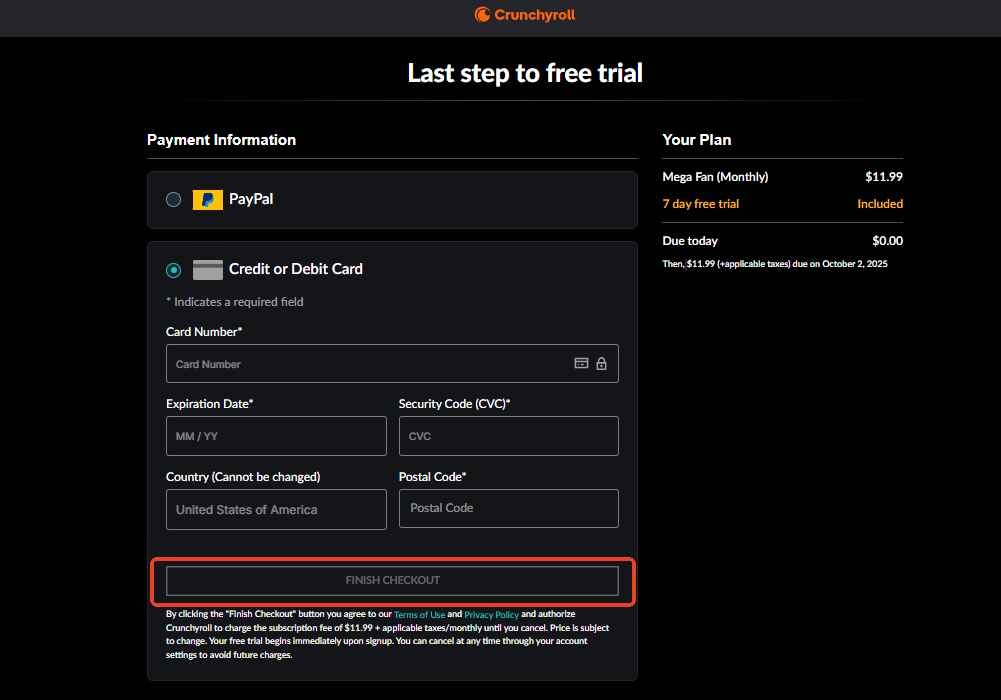
Task: Select the PayPal radio button
Action: click(x=174, y=200)
